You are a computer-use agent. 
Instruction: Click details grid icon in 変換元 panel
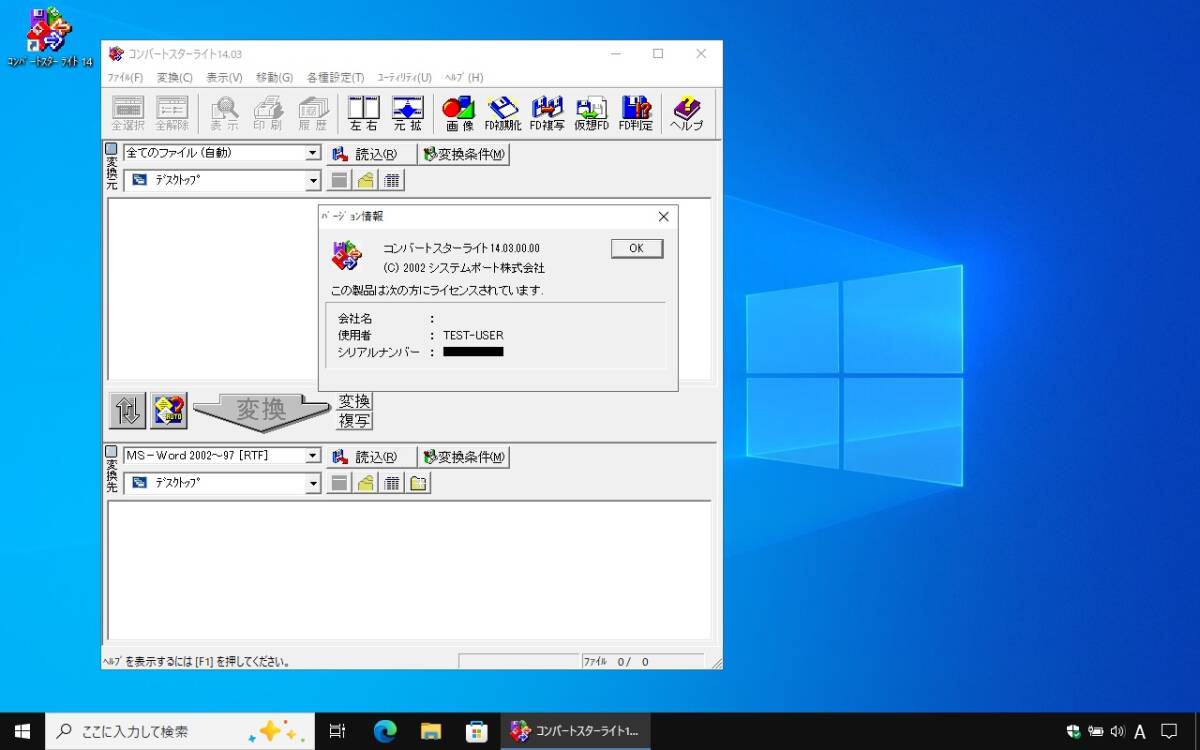392,181
